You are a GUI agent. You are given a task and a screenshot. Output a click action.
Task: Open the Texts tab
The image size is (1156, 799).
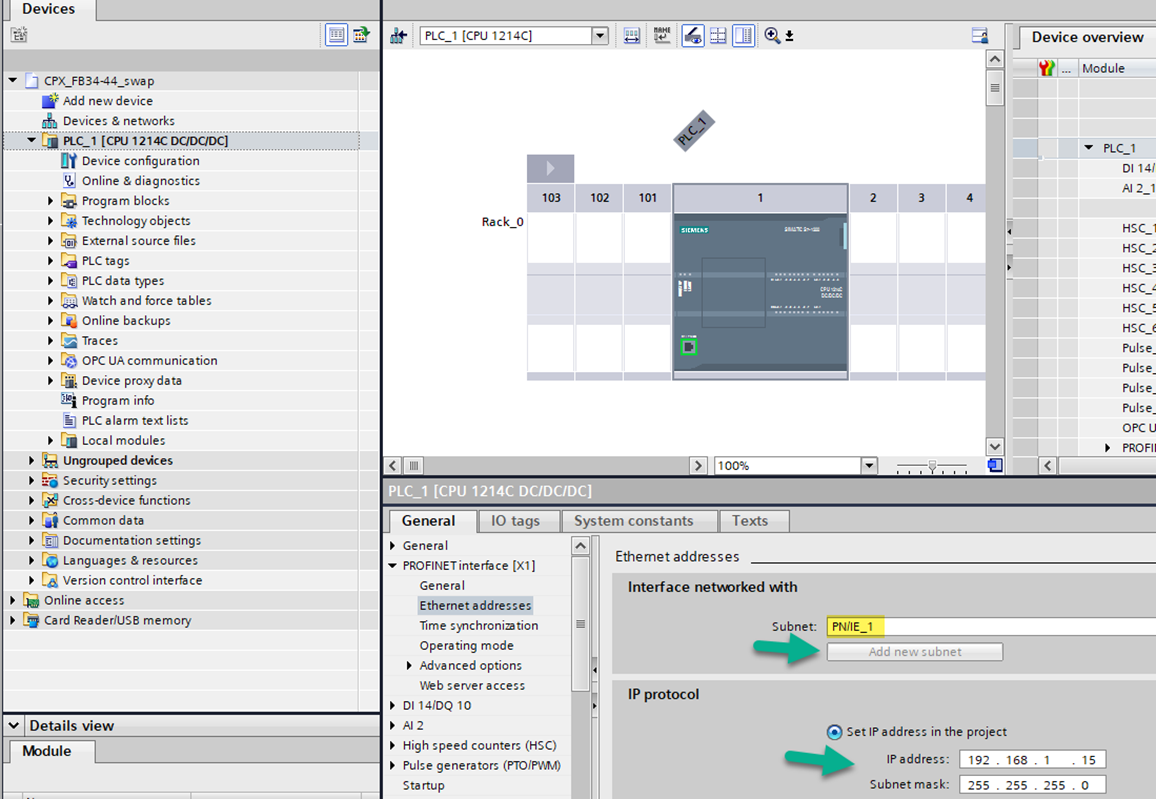click(x=750, y=520)
